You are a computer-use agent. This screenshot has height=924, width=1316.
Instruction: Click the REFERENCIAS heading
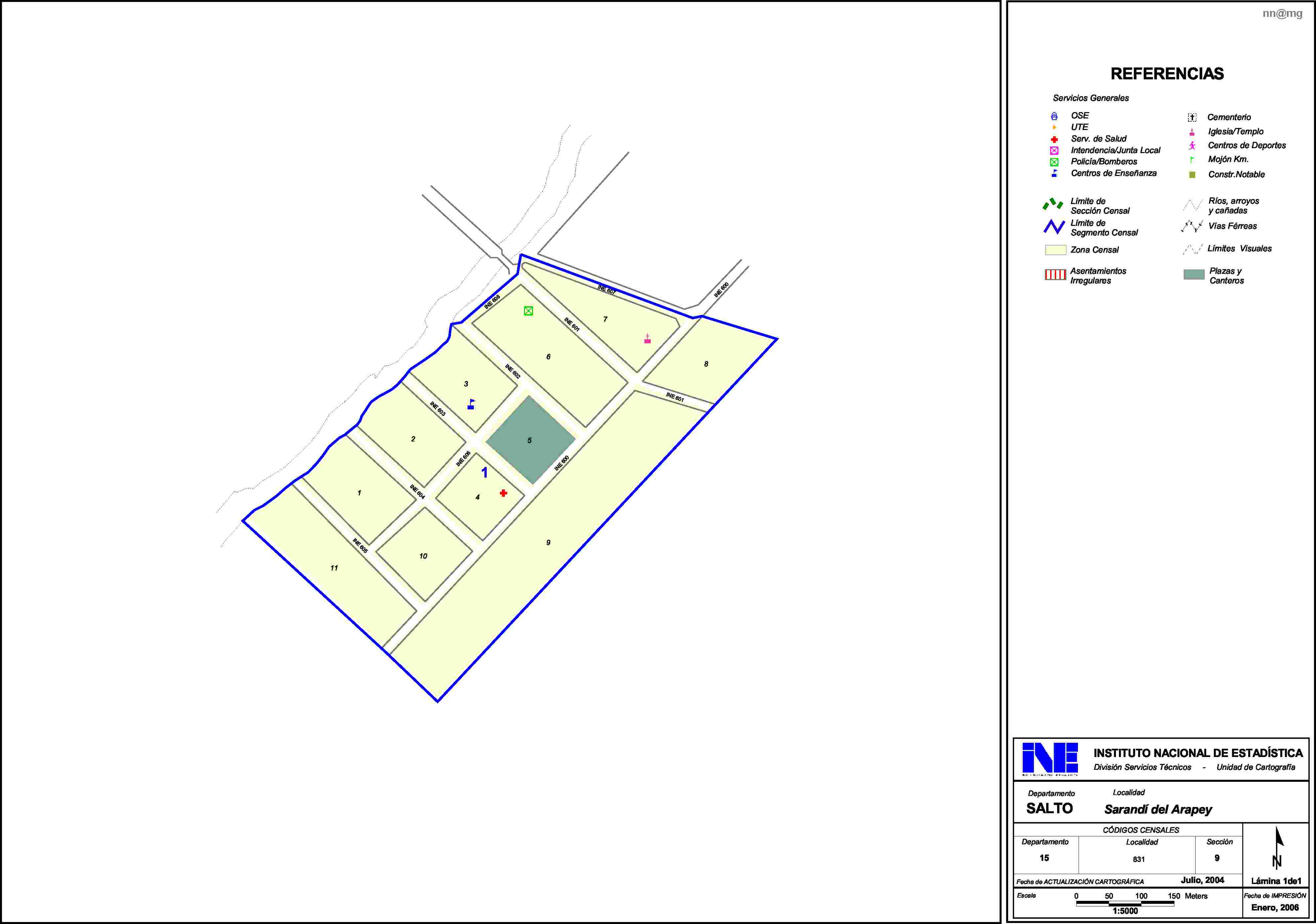click(x=1167, y=74)
